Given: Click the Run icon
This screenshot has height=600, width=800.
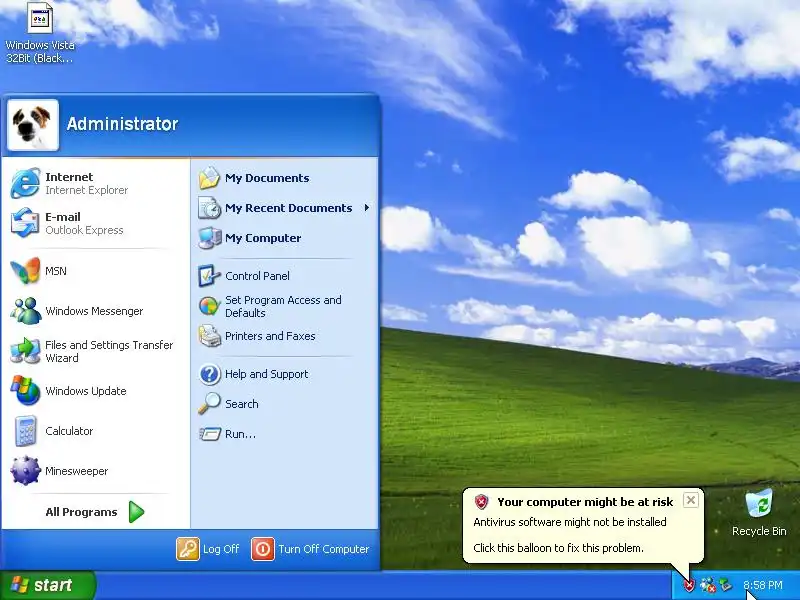Looking at the screenshot, I should pyautogui.click(x=209, y=434).
